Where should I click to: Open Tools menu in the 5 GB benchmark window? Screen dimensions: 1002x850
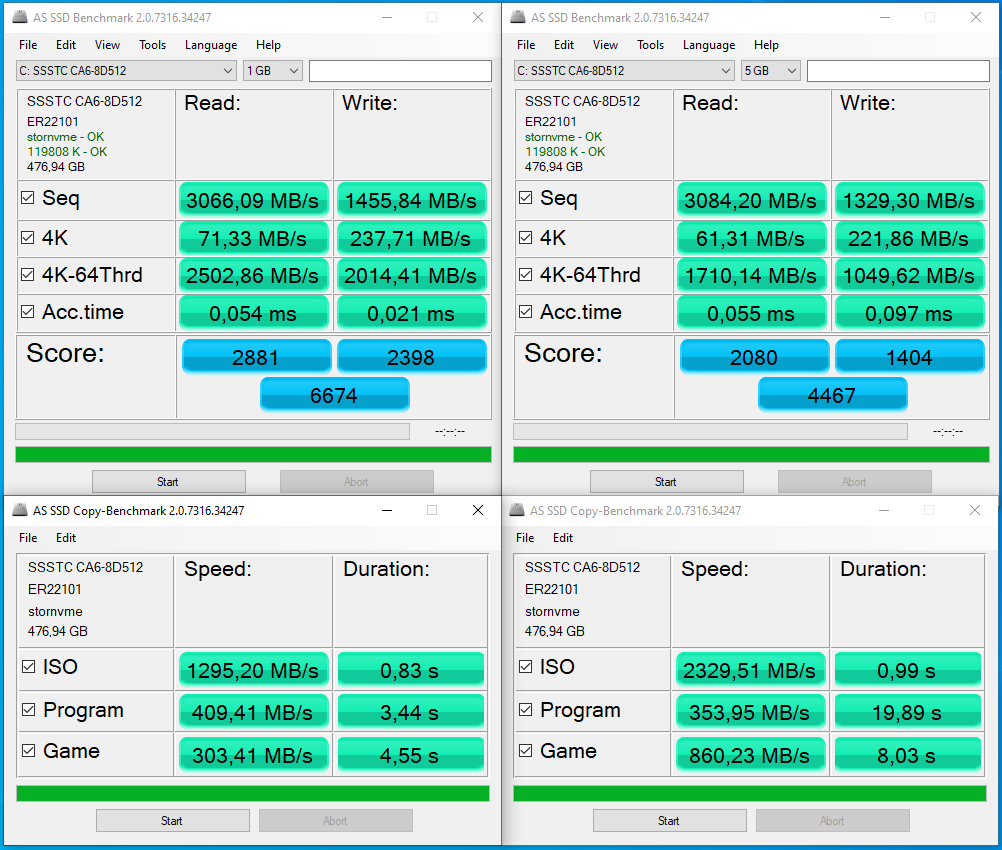click(x=651, y=45)
